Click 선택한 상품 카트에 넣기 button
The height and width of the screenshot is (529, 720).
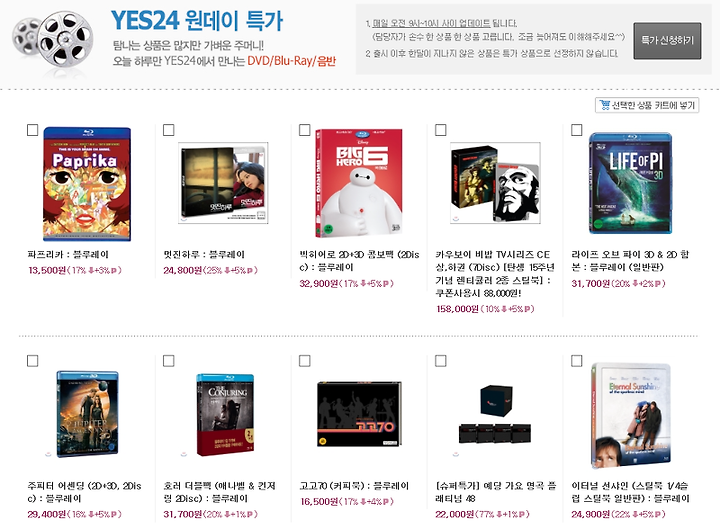pos(647,105)
